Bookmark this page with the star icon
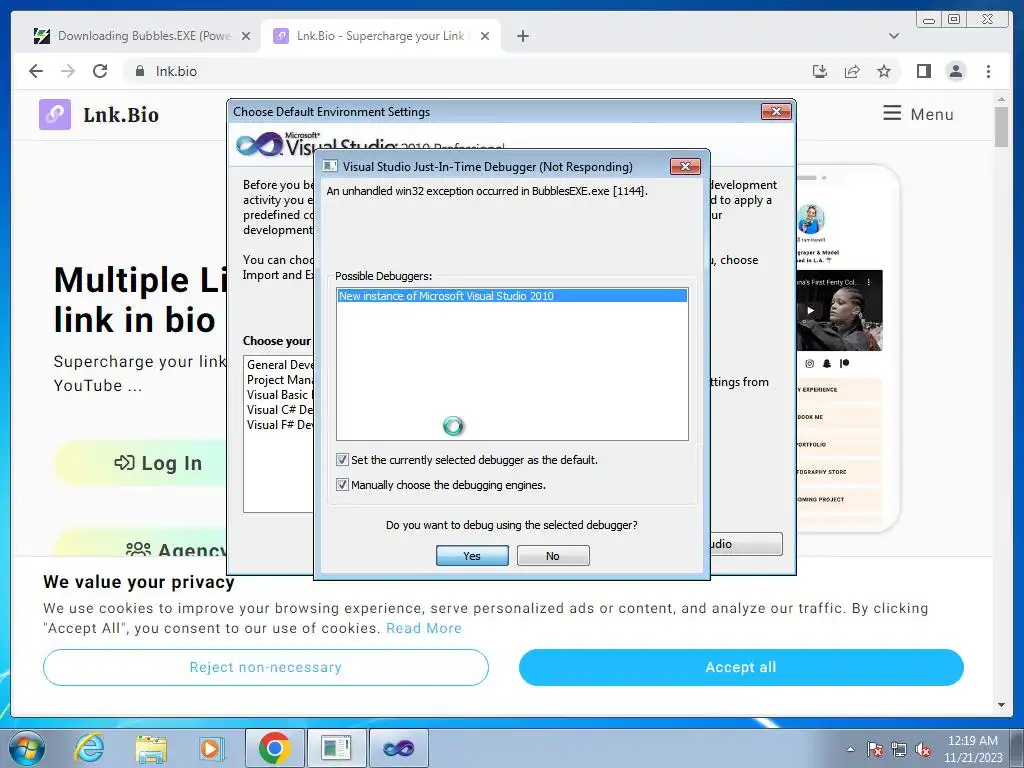The height and width of the screenshot is (768, 1024). (884, 71)
